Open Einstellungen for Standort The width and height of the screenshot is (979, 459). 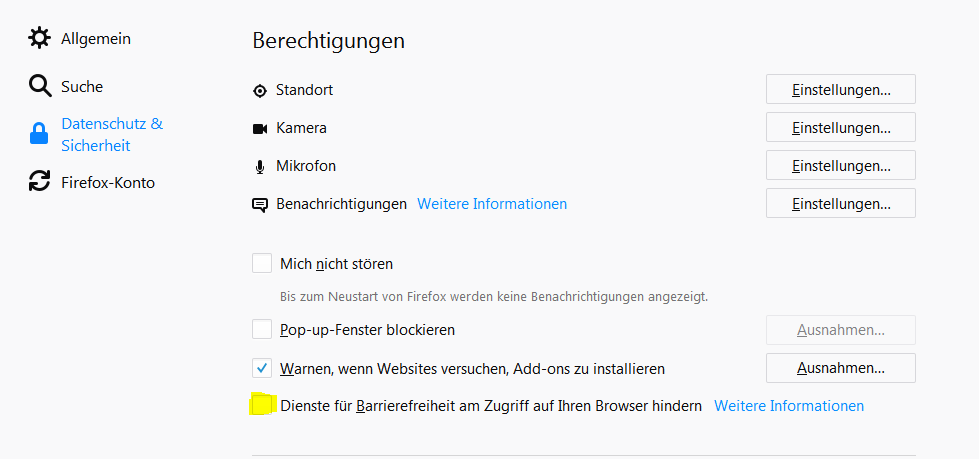point(841,90)
